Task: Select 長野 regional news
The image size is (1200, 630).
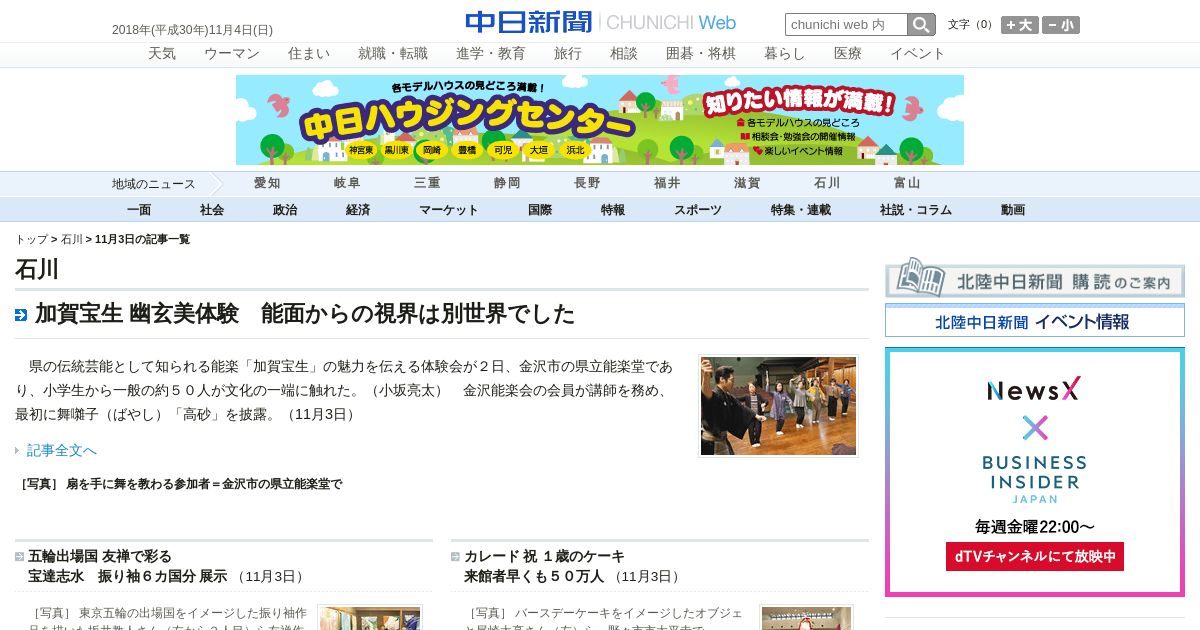Action: coord(587,184)
